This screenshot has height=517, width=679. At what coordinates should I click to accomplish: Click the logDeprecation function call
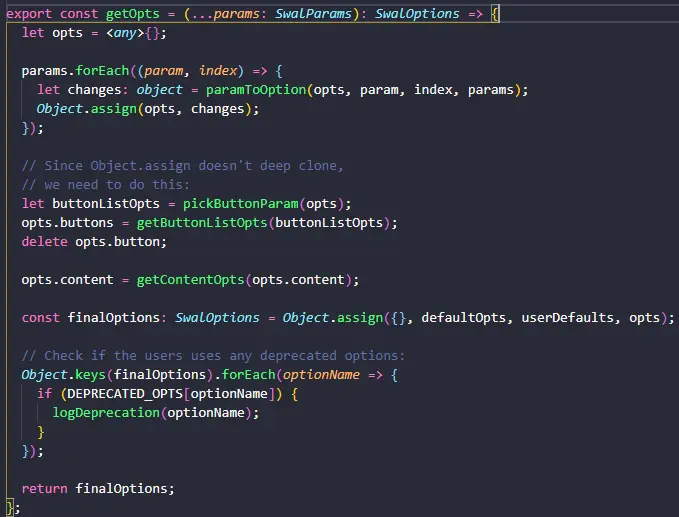[106, 413]
